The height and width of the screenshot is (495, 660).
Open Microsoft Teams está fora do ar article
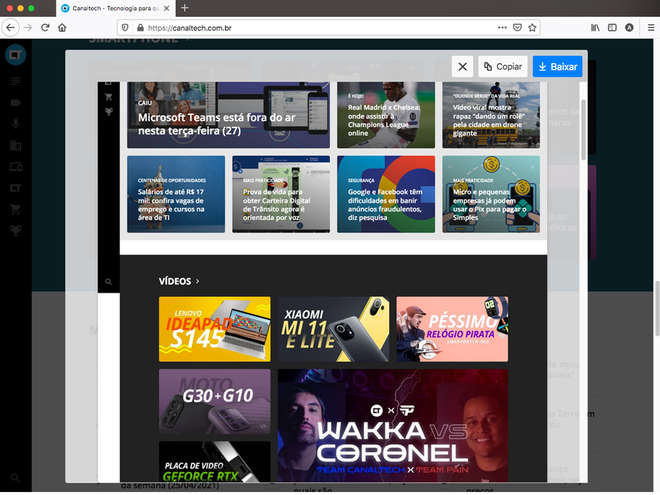click(x=229, y=115)
